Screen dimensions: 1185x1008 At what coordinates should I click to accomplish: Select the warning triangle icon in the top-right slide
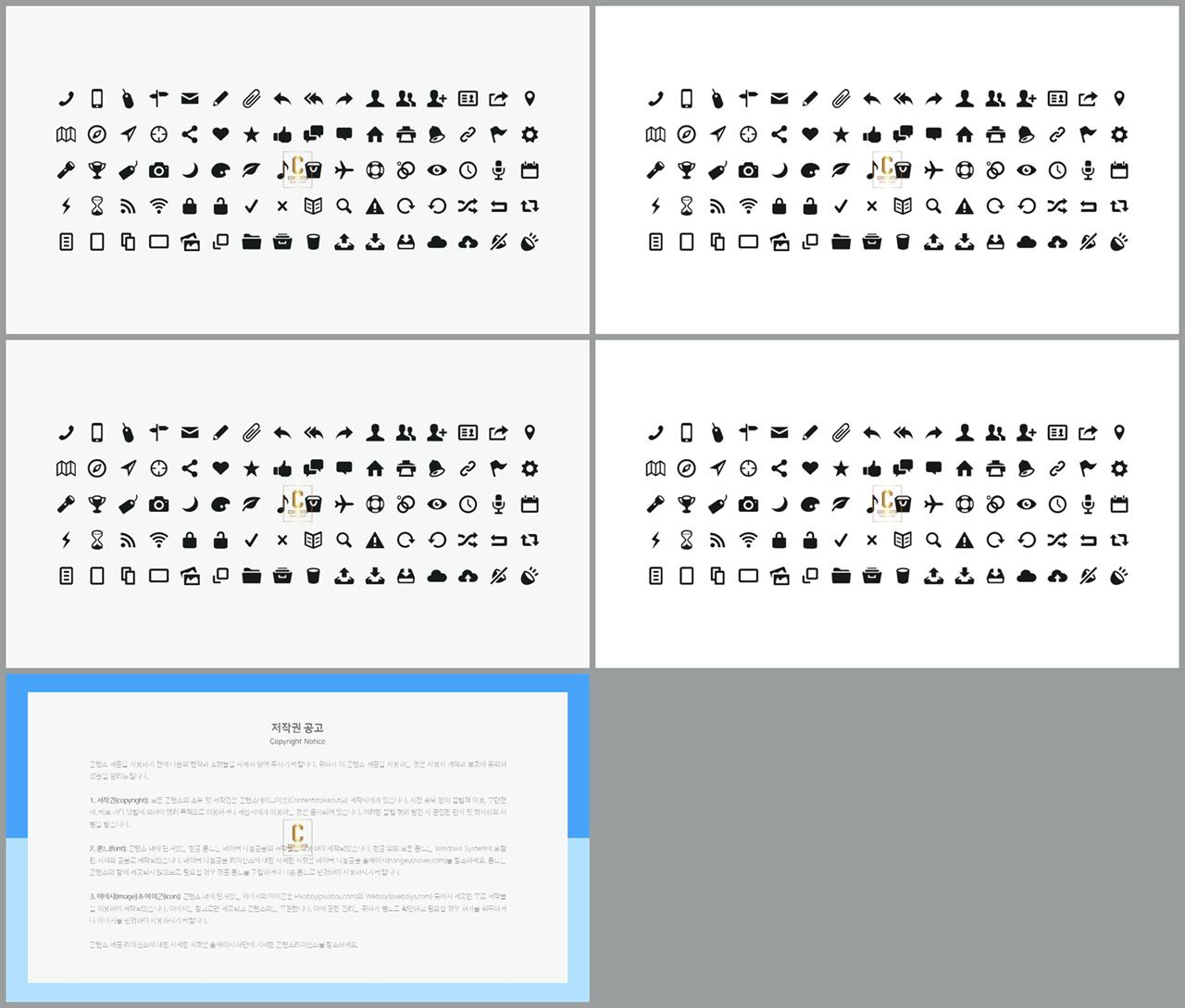click(x=965, y=205)
